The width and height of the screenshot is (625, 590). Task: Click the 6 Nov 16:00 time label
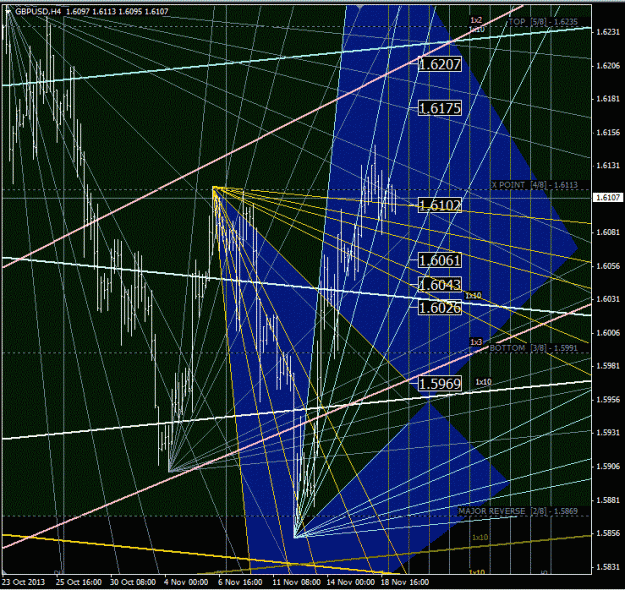240,582
